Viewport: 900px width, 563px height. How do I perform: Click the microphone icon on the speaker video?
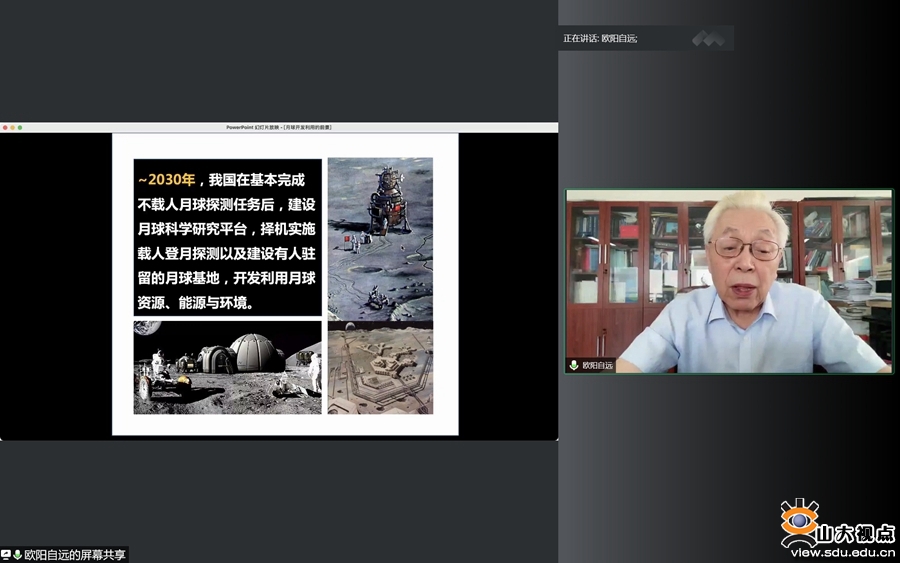coord(574,365)
